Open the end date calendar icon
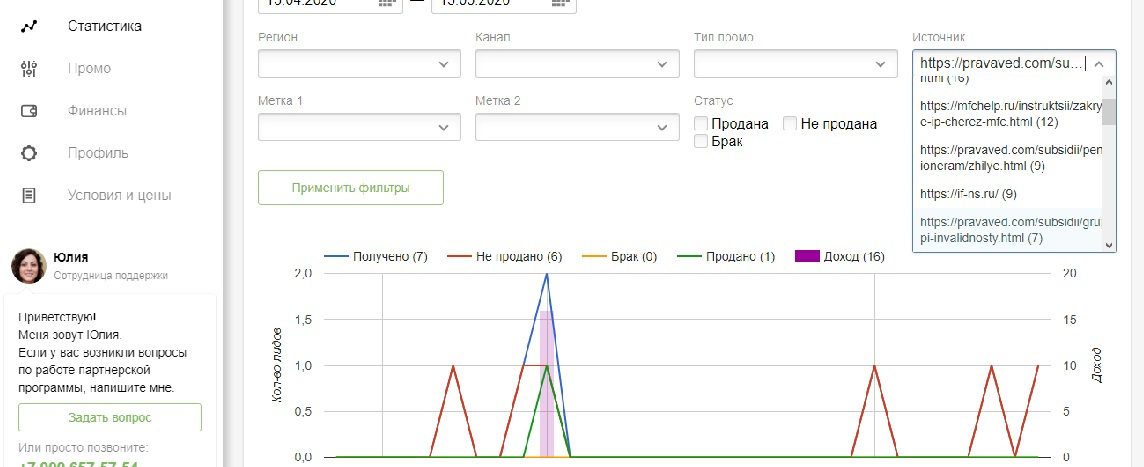 pos(566,4)
